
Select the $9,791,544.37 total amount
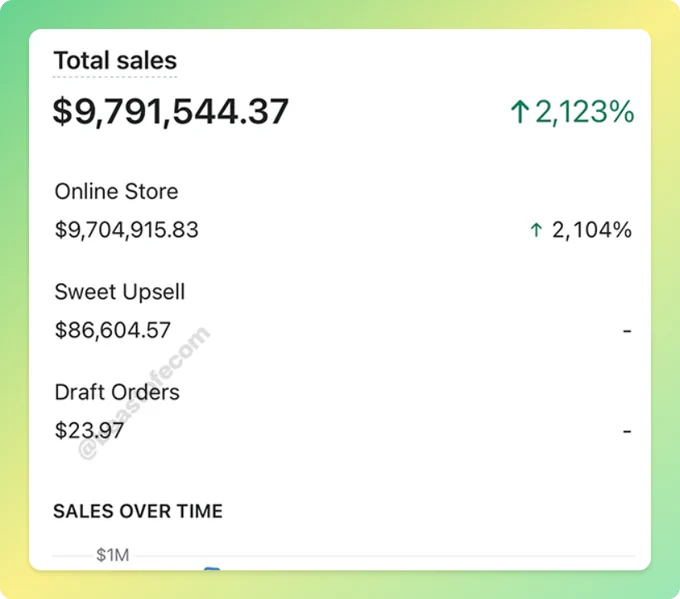coord(170,112)
